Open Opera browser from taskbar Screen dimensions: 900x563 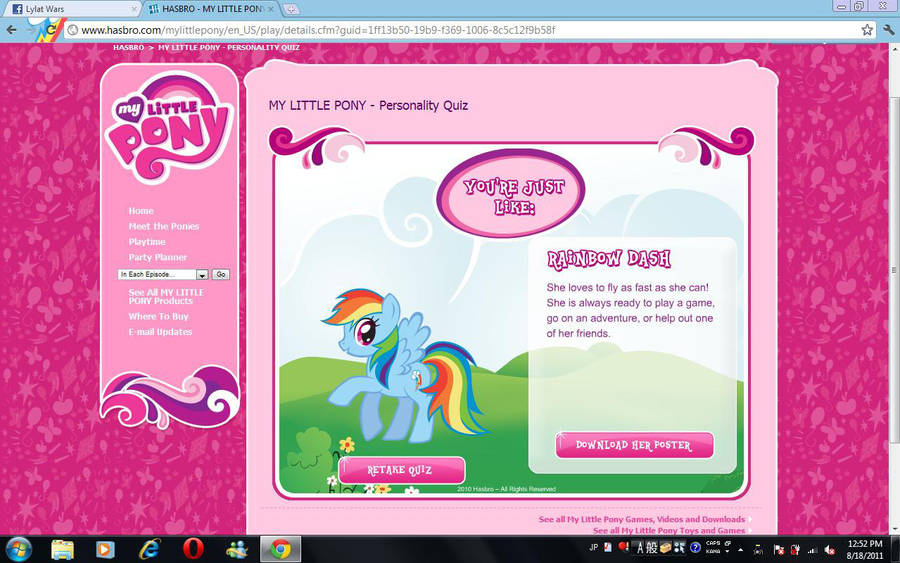pos(193,550)
